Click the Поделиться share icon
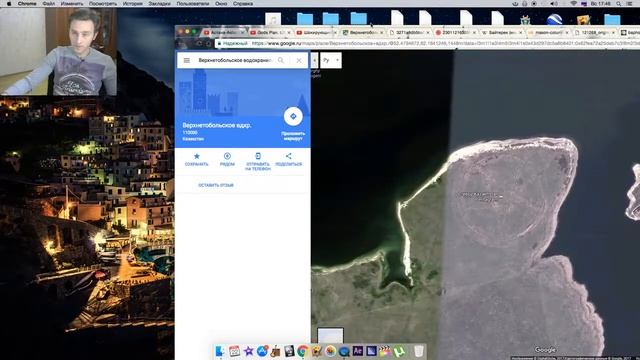The image size is (640, 360). pos(289,156)
